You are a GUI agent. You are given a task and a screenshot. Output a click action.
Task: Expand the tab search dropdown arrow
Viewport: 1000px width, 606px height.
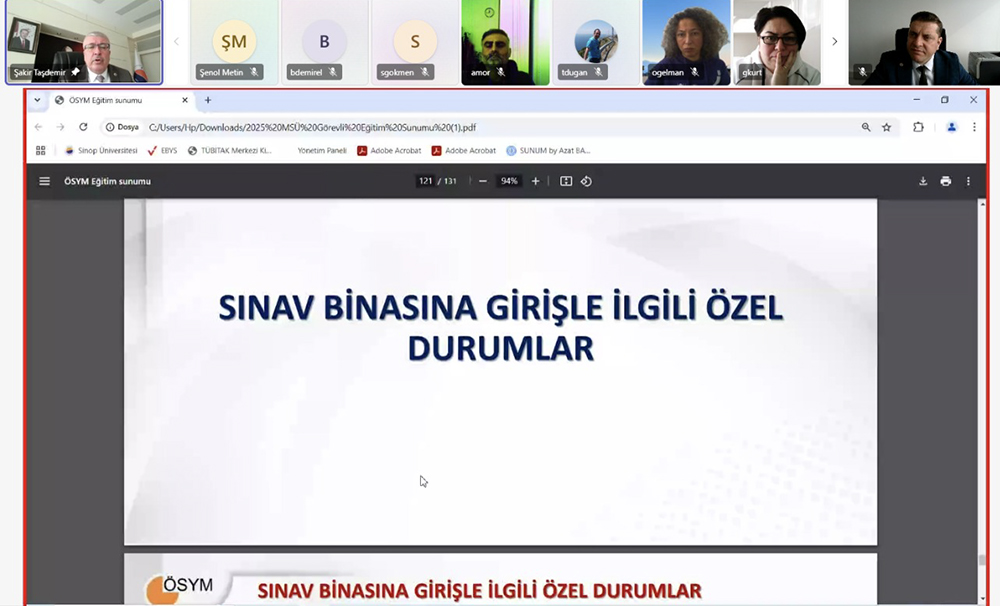(x=37, y=100)
